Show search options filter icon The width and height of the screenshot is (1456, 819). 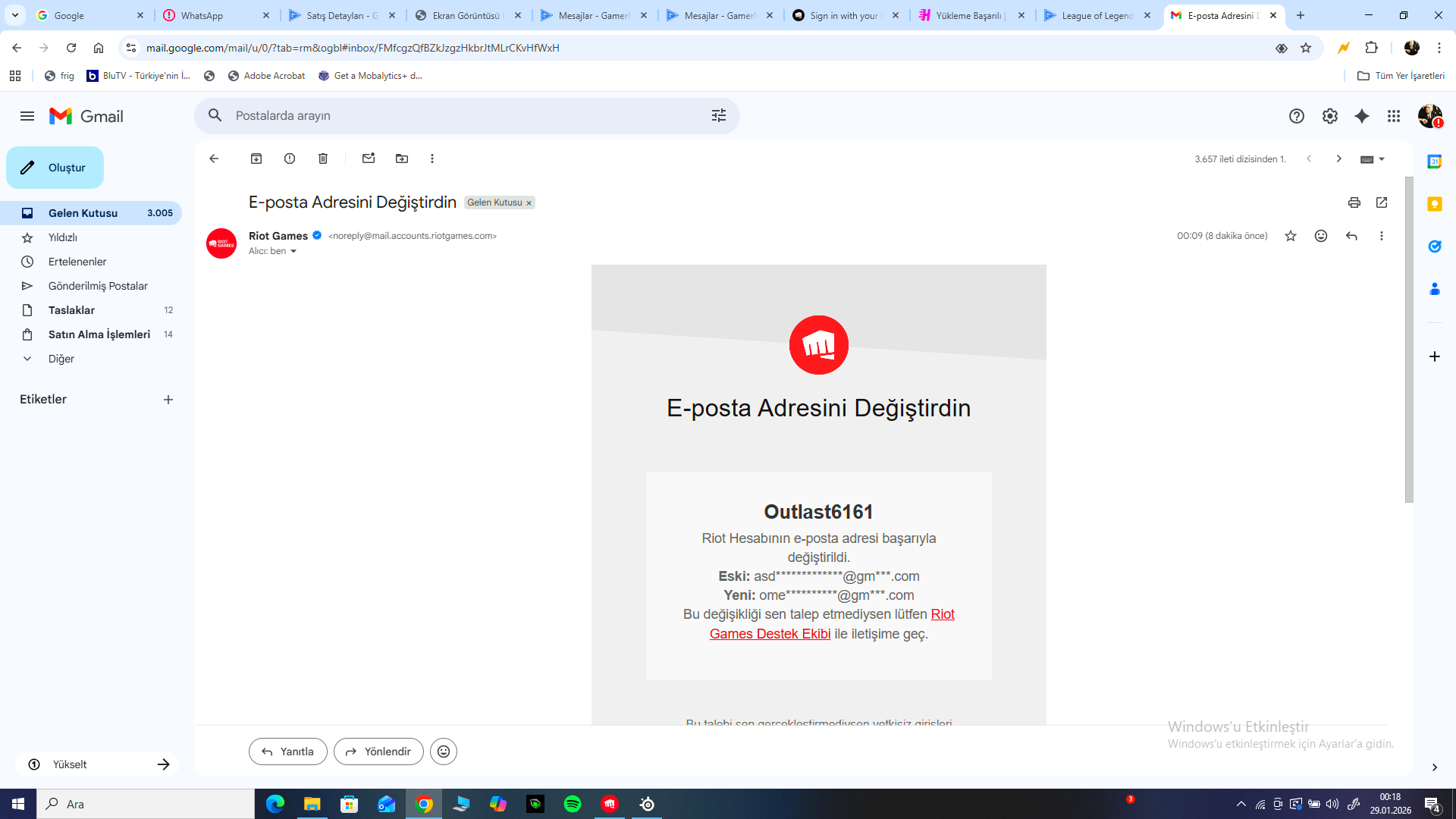[x=719, y=115]
